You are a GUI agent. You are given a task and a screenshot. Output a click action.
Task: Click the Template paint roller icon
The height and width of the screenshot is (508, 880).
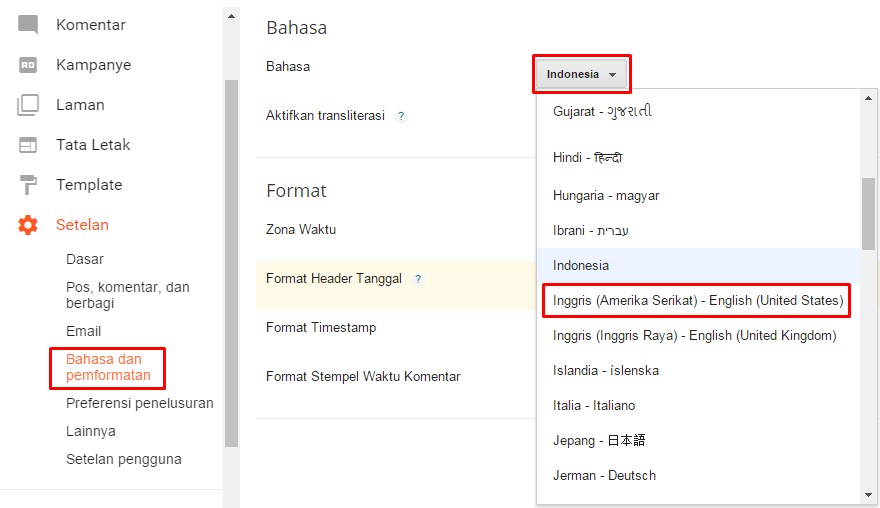[x=28, y=185]
